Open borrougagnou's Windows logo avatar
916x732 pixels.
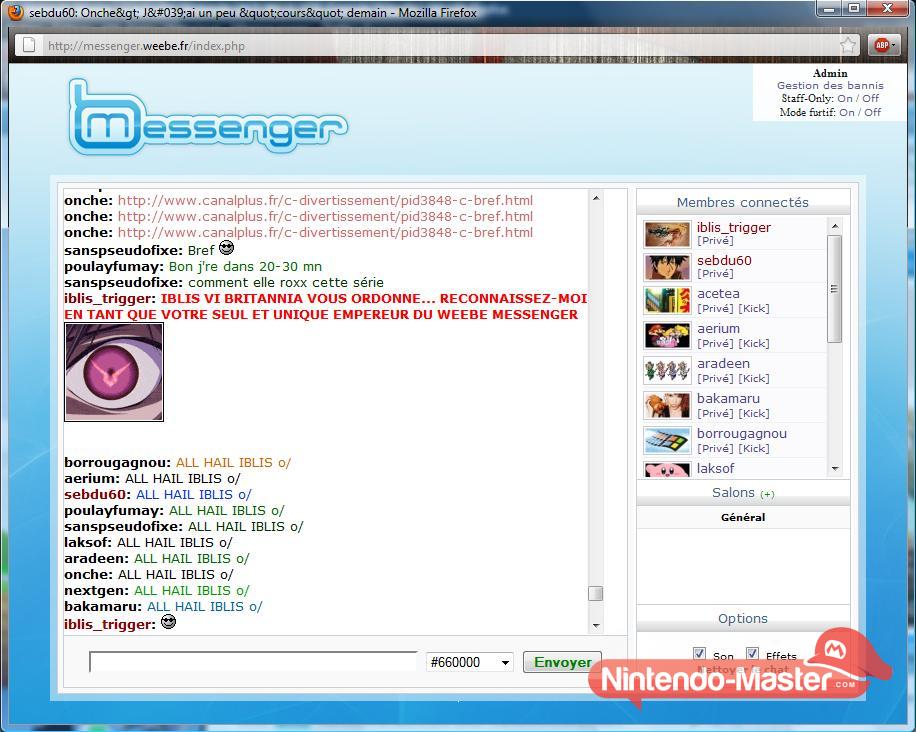click(667, 441)
